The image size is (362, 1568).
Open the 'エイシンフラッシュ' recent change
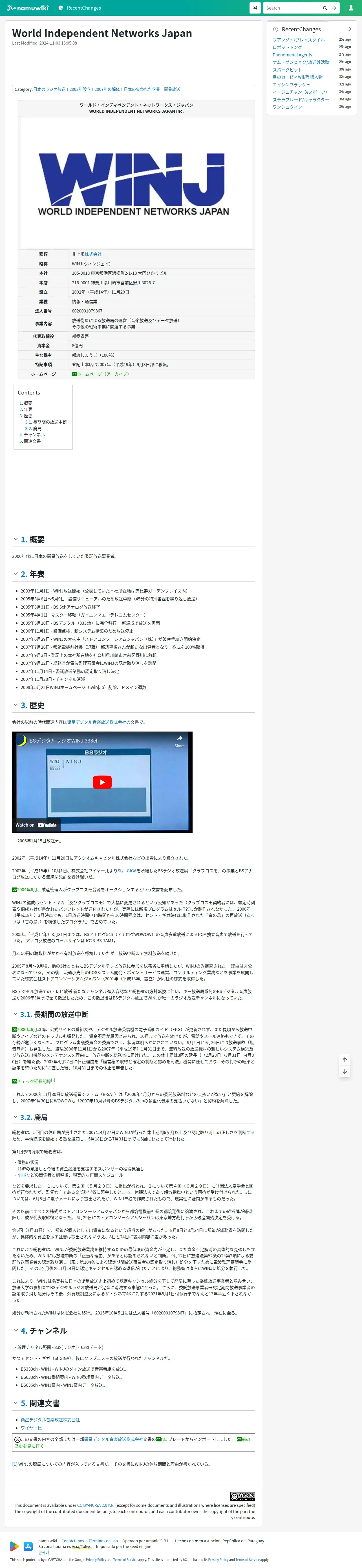coord(292,85)
